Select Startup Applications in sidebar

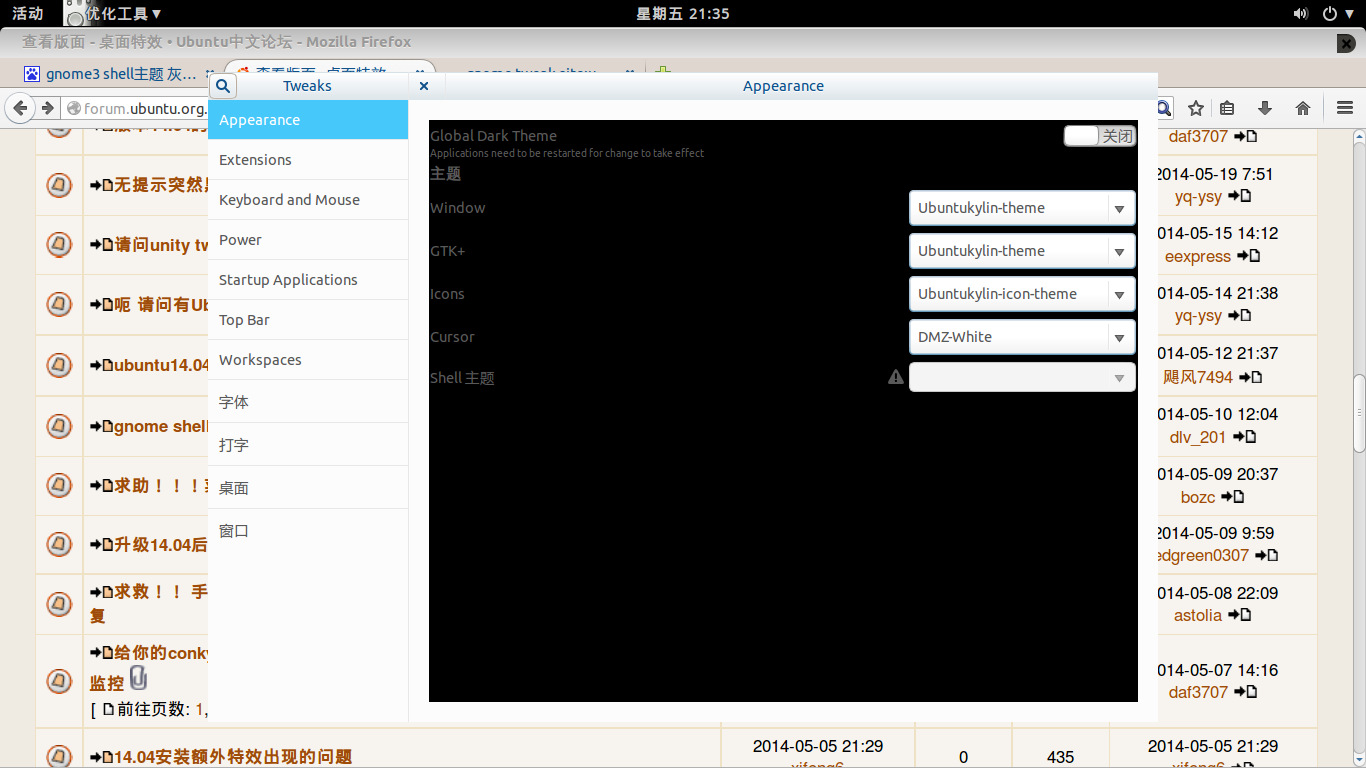coord(308,280)
